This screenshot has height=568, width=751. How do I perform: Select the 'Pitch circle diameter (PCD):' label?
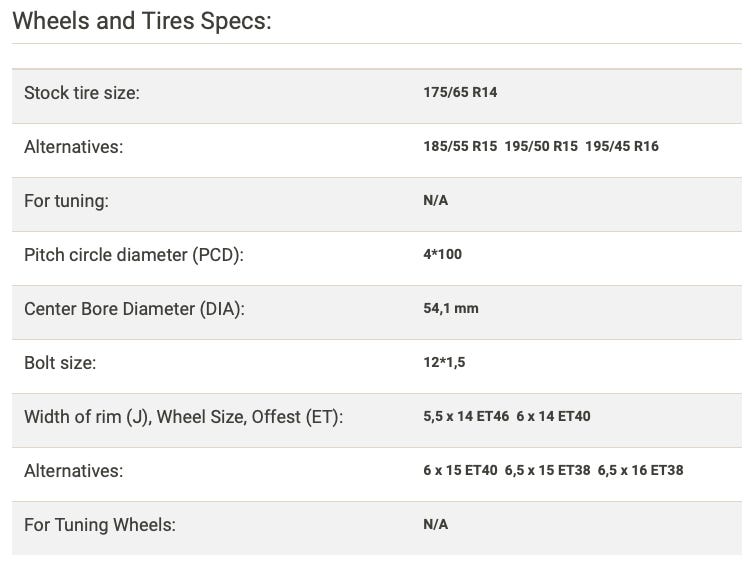click(x=134, y=255)
